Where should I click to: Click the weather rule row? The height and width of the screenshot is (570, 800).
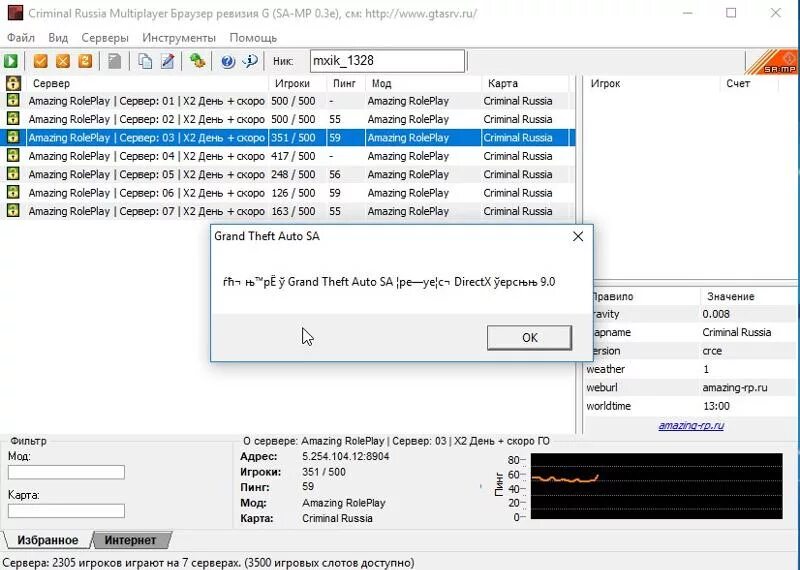(x=691, y=369)
